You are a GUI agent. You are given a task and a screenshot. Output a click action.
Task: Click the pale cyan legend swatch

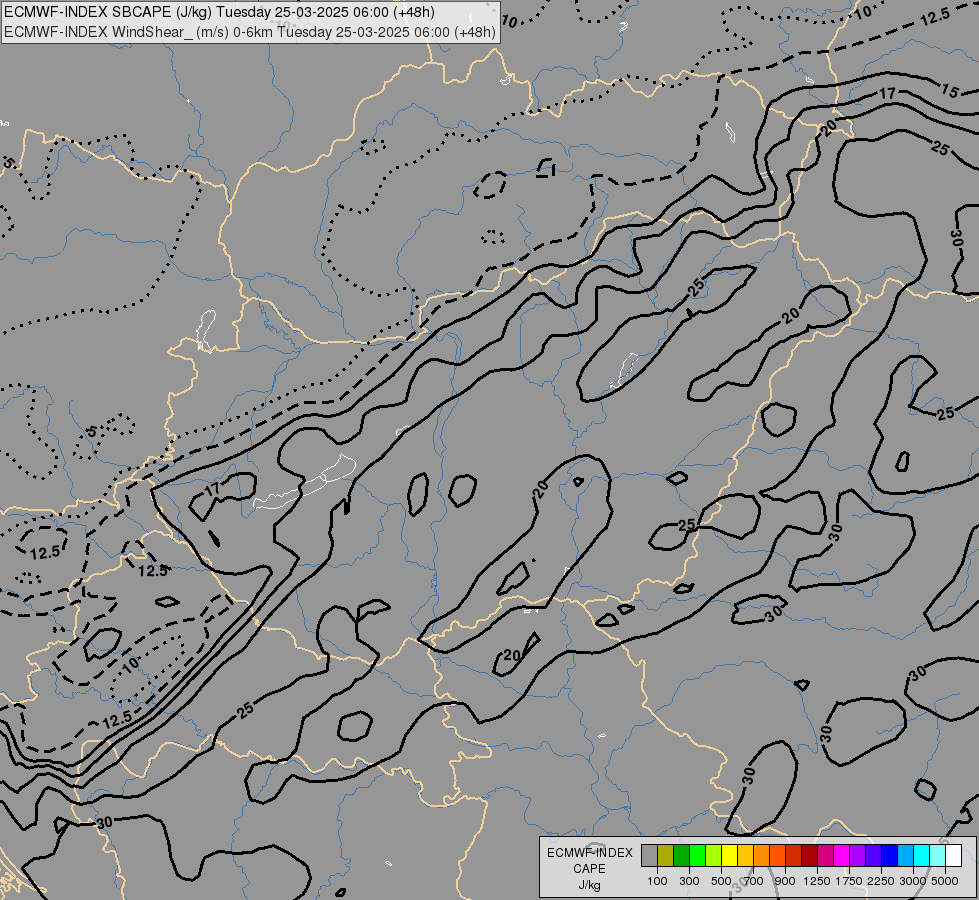937,855
